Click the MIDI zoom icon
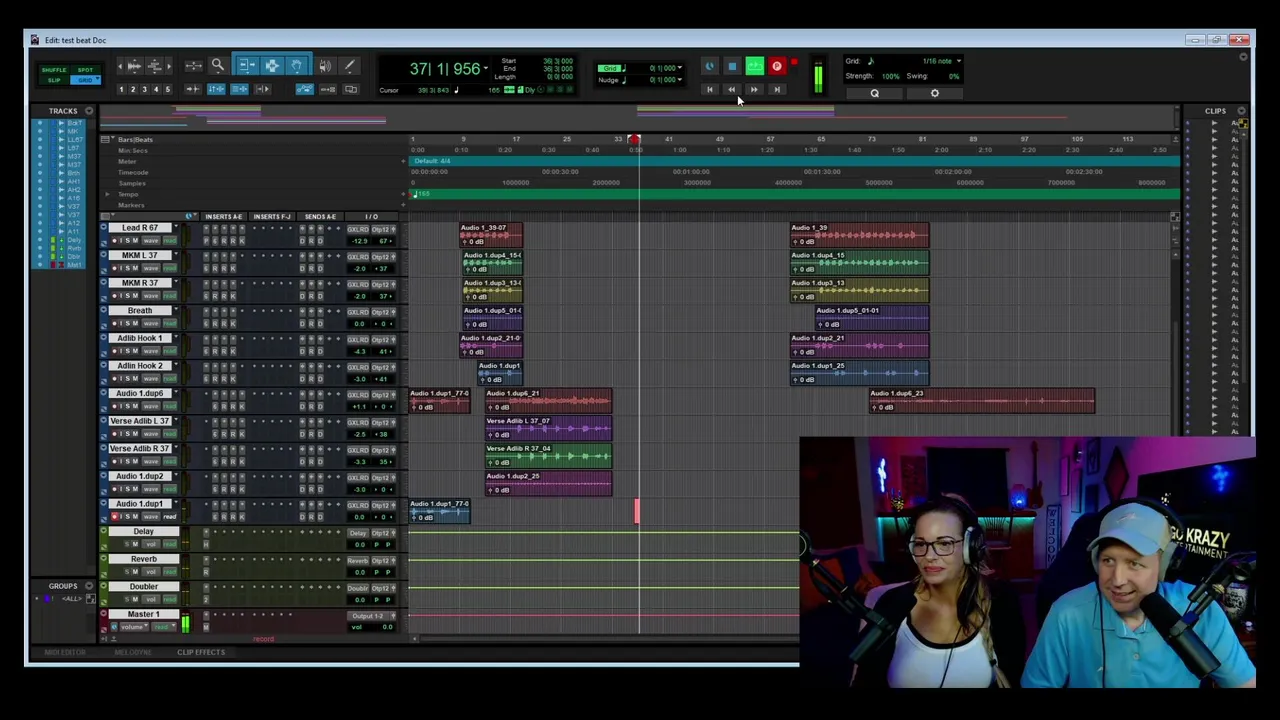This screenshot has width=1280, height=720. pyautogui.click(x=155, y=66)
